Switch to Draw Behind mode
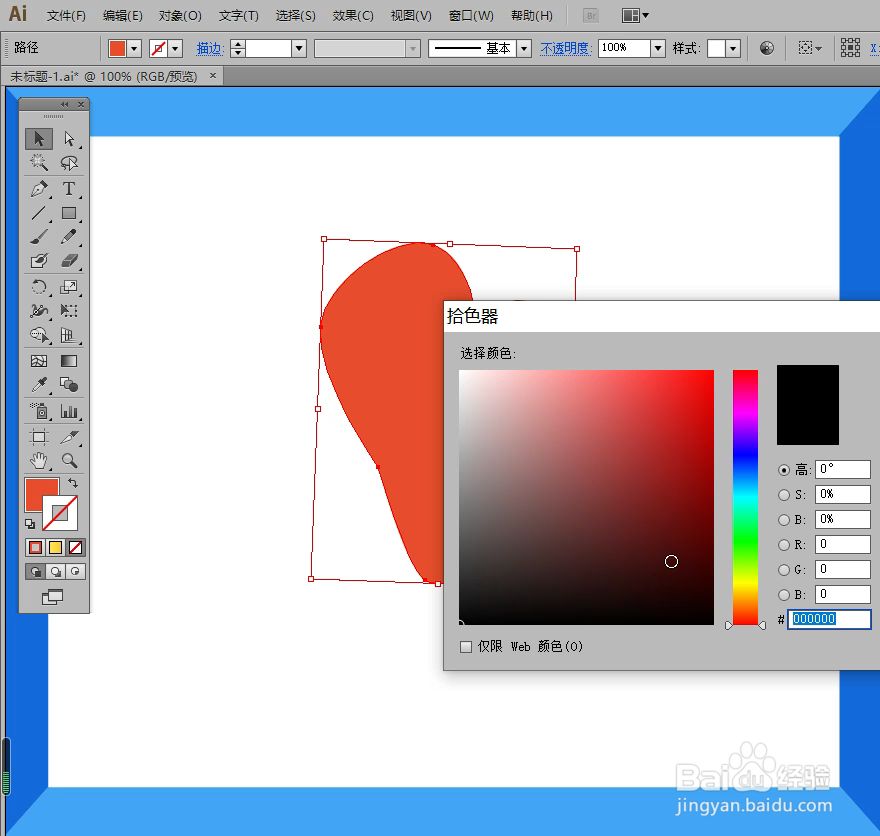The image size is (880, 836). pos(55,572)
